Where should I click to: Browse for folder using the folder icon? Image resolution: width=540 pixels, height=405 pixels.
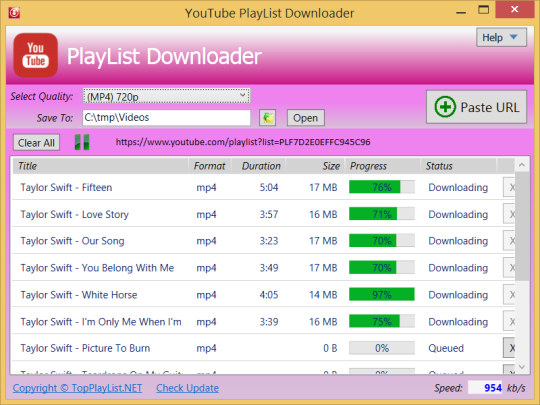(268, 118)
